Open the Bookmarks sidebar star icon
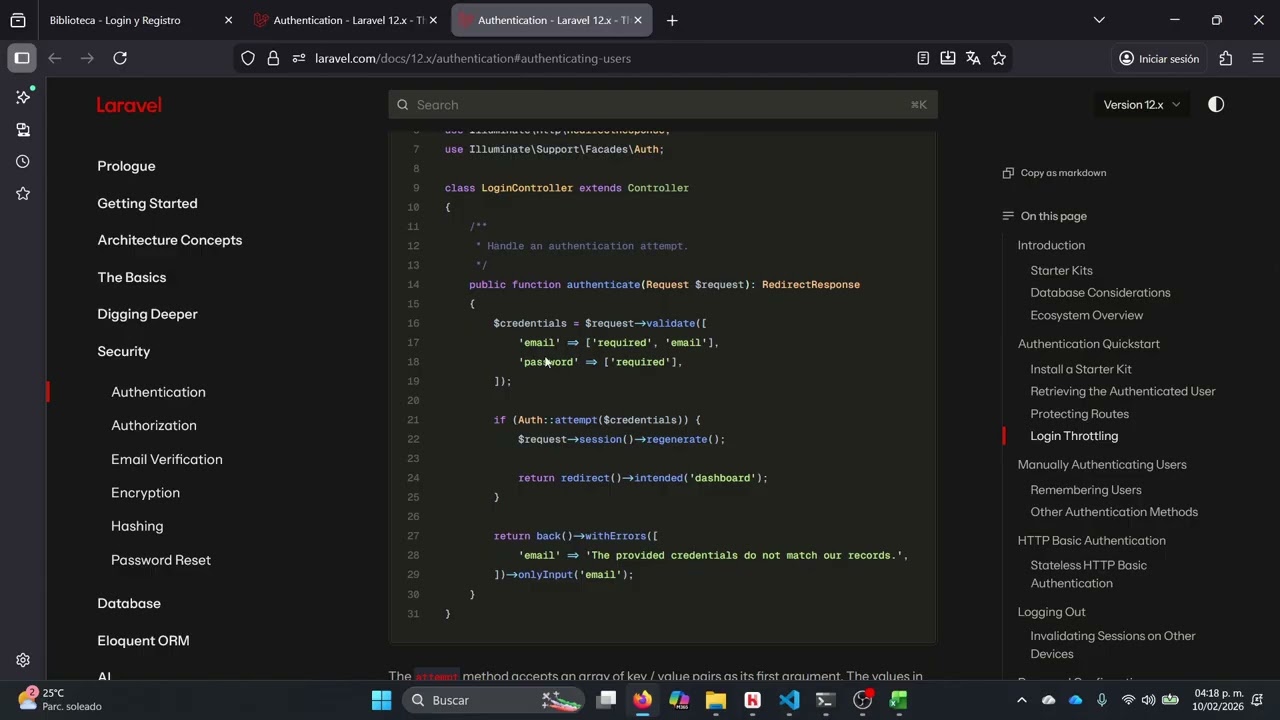 pyautogui.click(x=23, y=193)
